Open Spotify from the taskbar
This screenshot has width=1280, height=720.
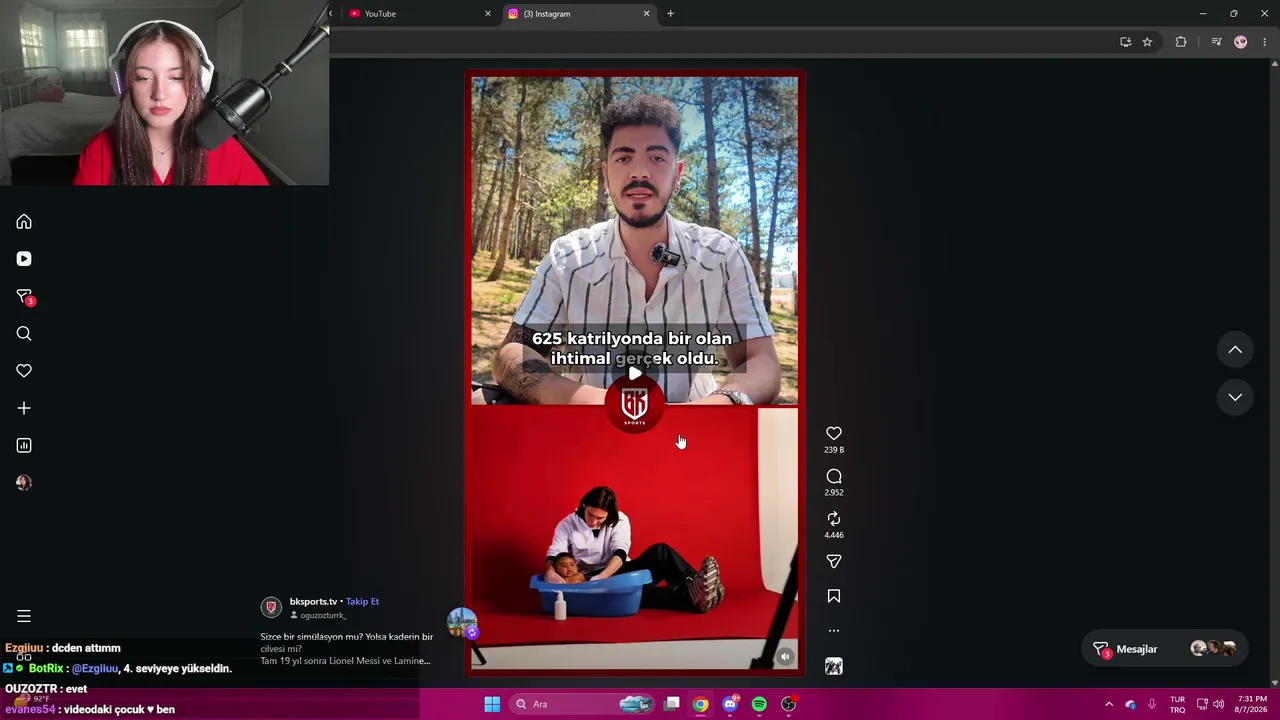(x=759, y=704)
